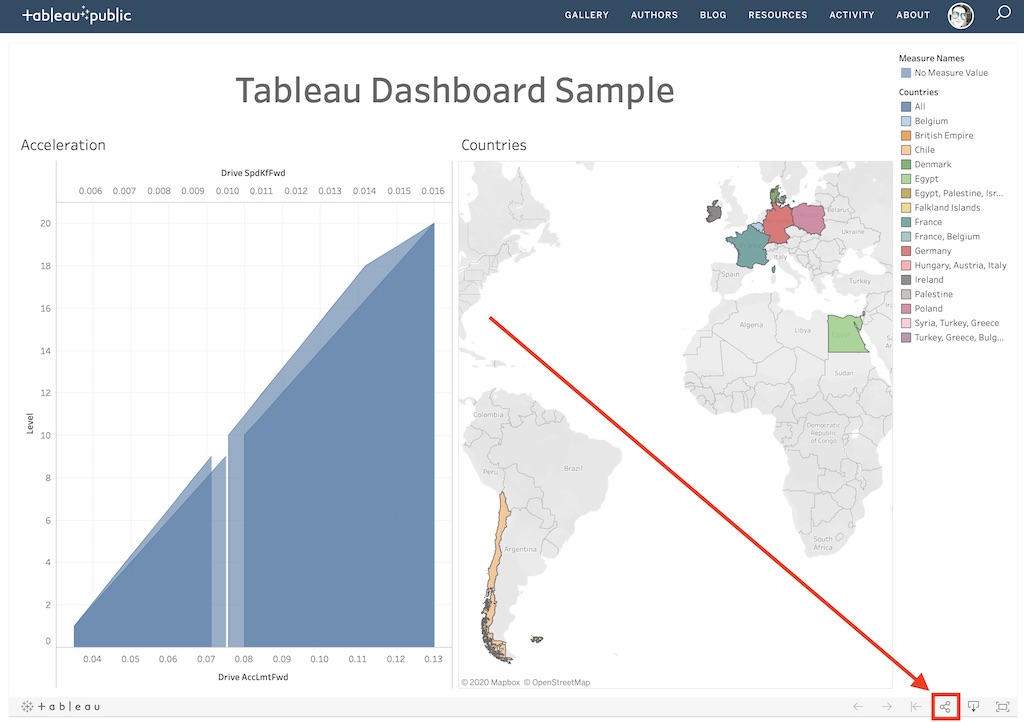Enter full screen mode using fullscreen icon
Viewport: 1024px width, 722px height.
click(1001, 706)
